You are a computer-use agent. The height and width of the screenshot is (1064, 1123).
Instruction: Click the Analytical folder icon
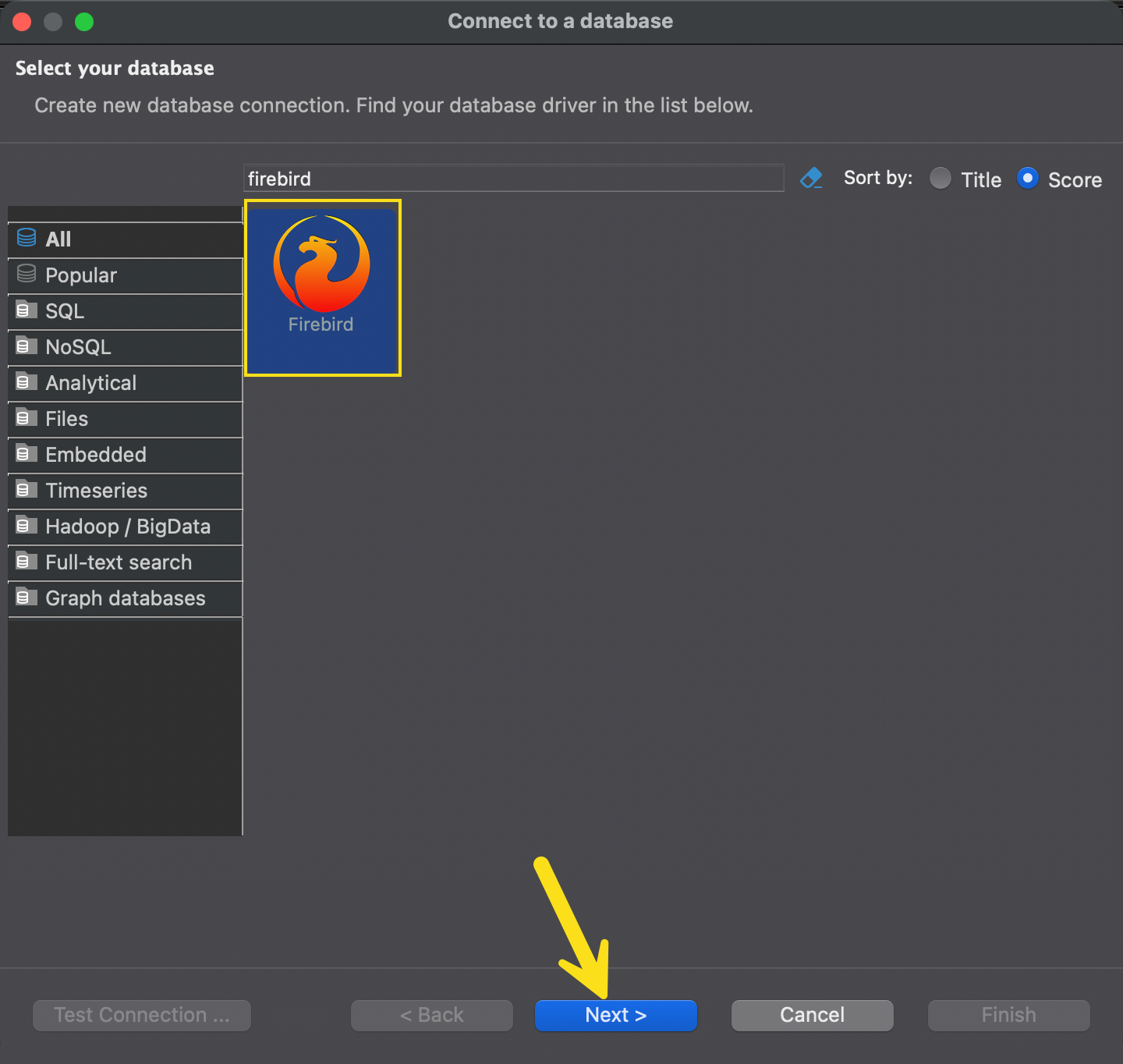pos(27,381)
